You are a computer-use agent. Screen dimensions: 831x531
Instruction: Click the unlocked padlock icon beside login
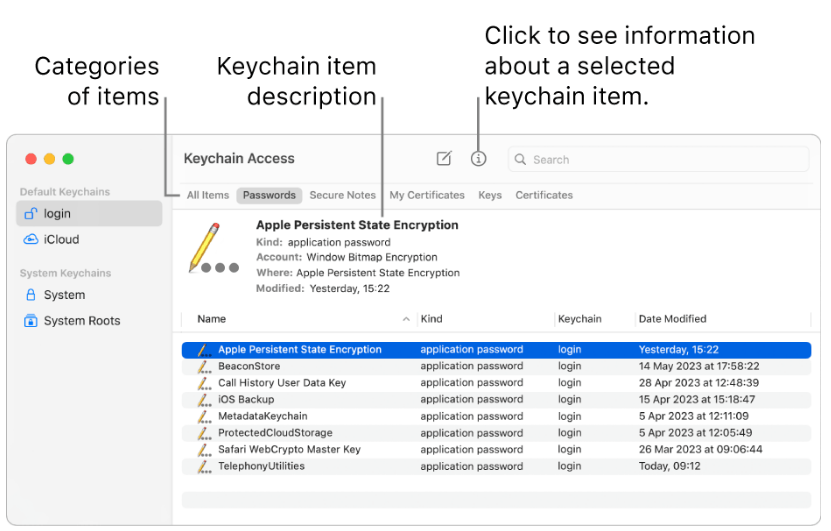(31, 213)
